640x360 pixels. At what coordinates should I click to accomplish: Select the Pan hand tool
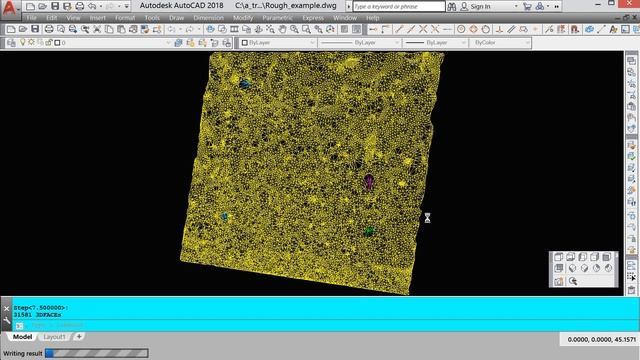(282, 29)
